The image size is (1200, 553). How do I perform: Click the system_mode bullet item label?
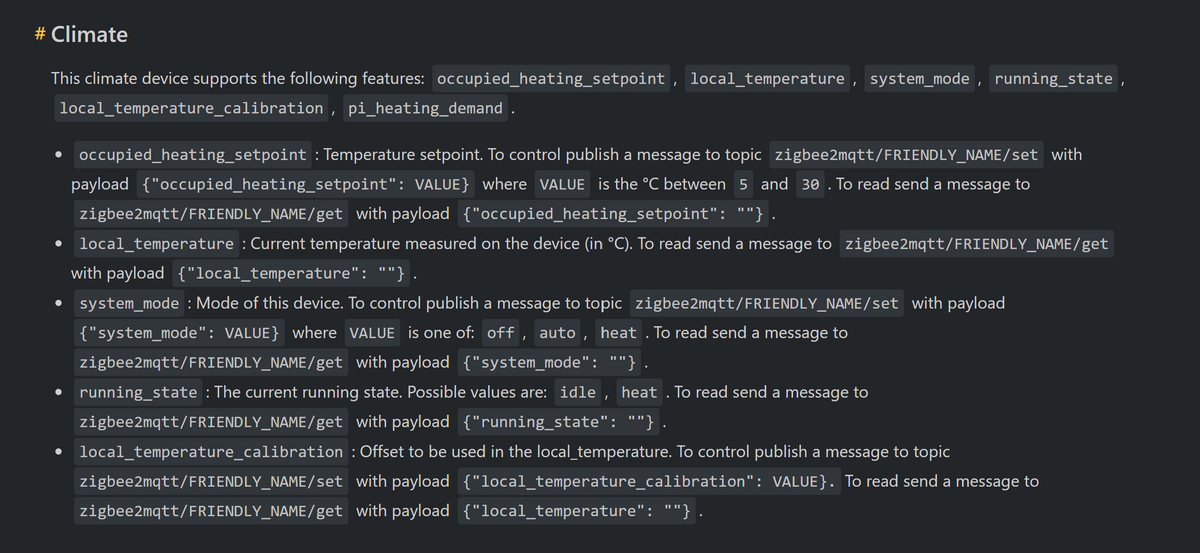(x=129, y=303)
